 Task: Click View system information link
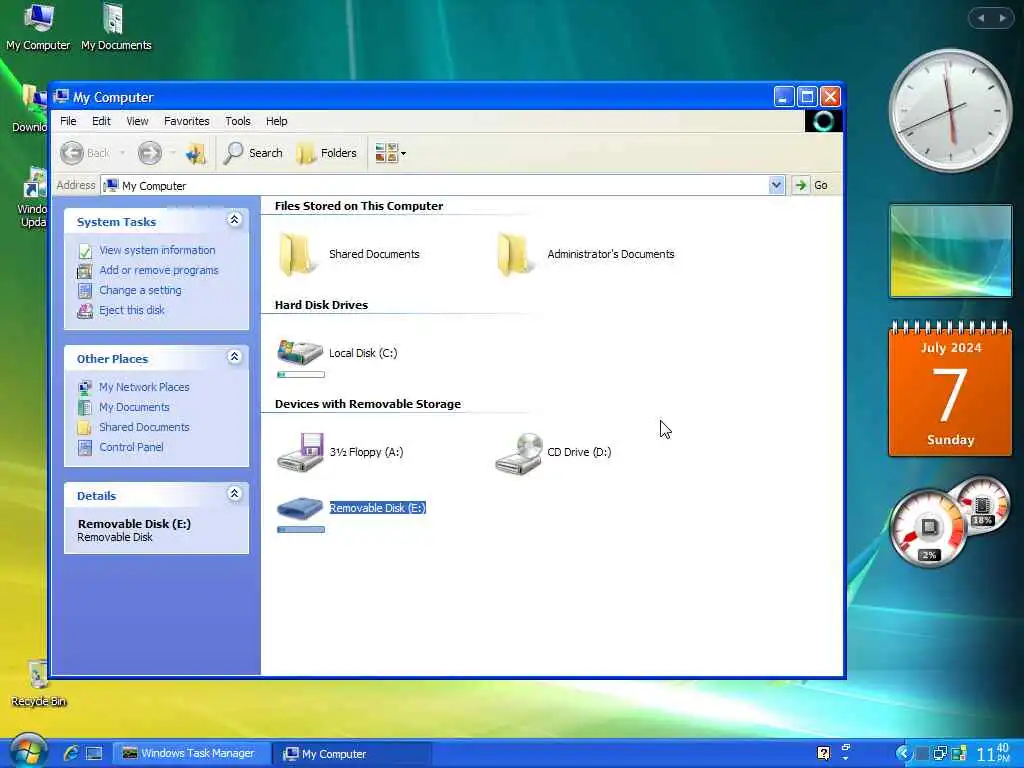(157, 250)
